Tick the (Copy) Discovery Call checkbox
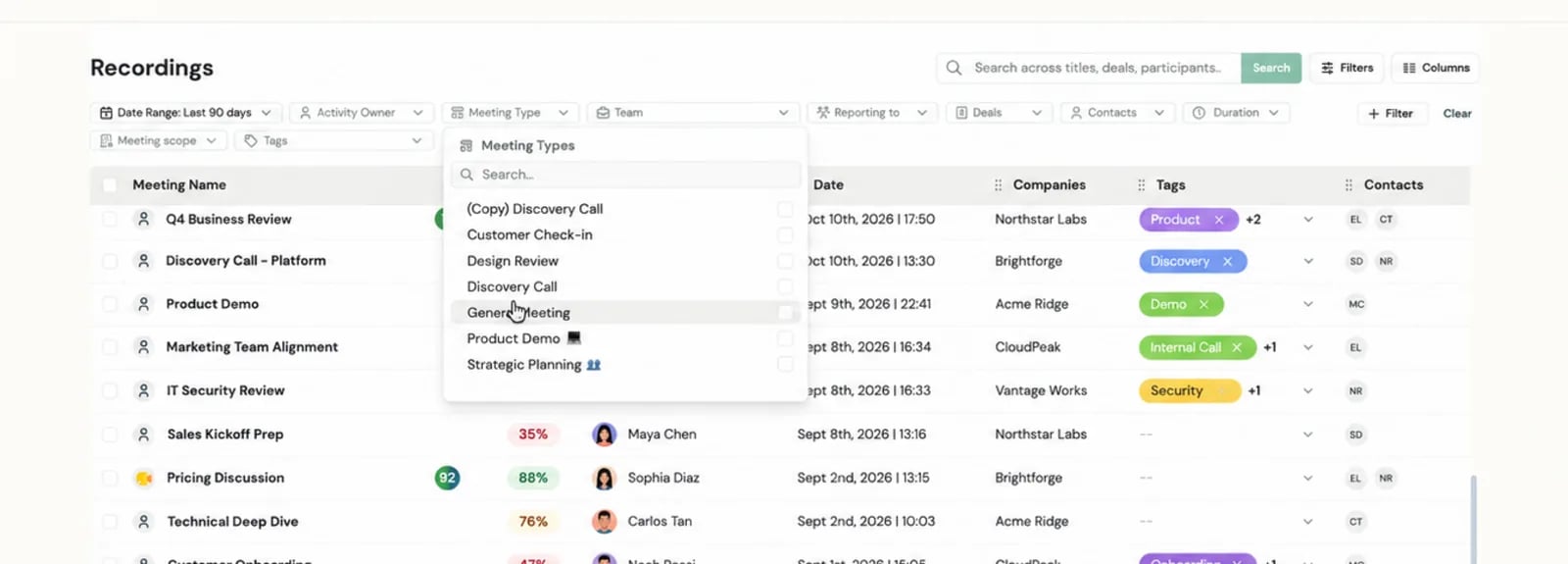1568x564 pixels. (785, 209)
